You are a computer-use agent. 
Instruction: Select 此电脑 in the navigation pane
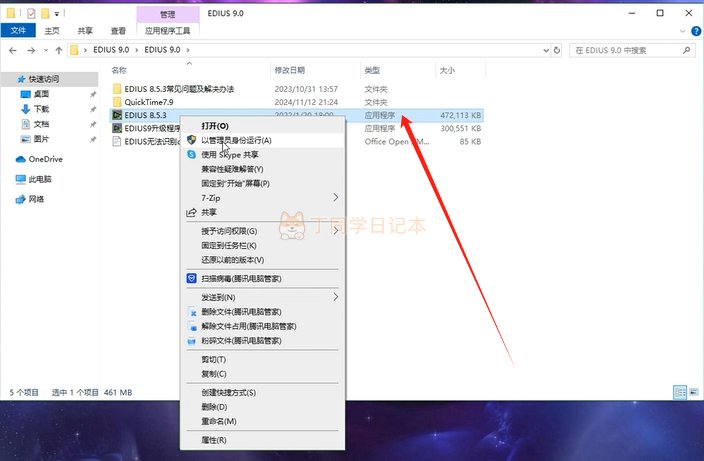click(x=34, y=179)
